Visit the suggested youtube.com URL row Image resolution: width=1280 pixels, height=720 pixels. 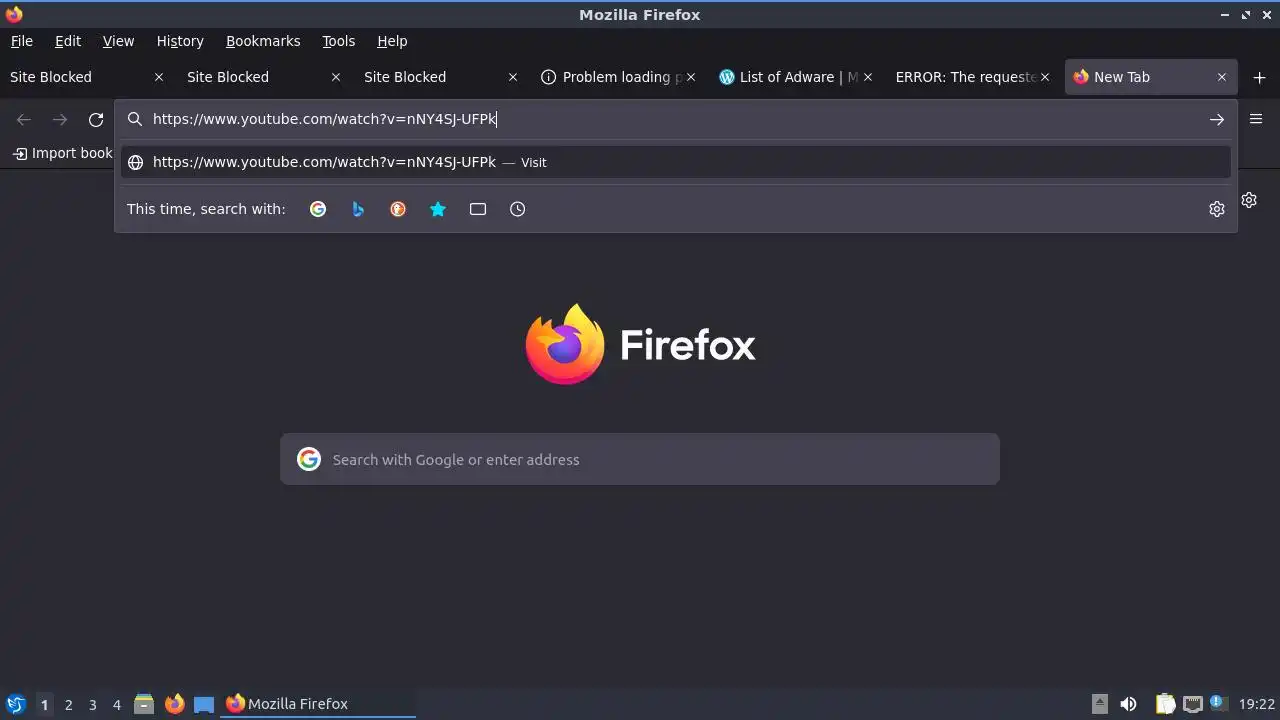point(676,162)
